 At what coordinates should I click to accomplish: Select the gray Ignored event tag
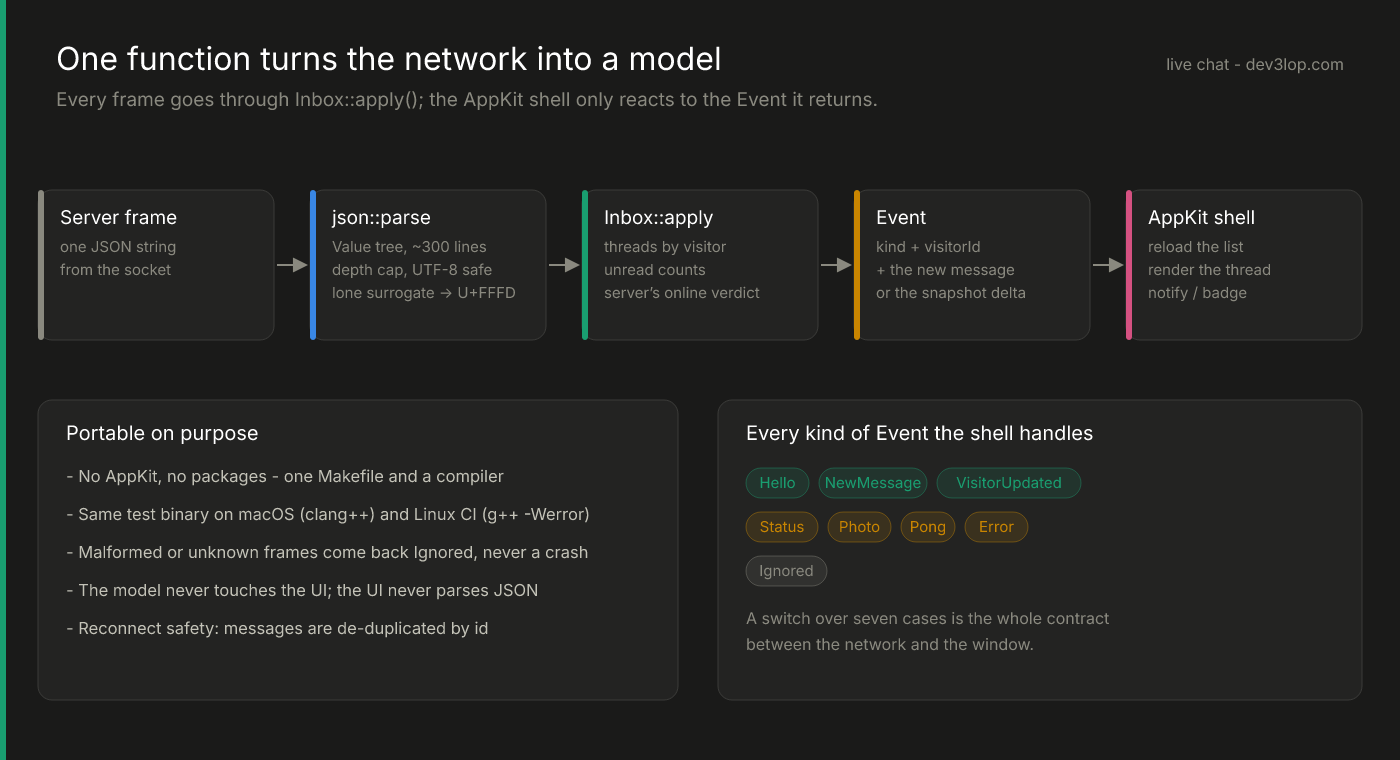[786, 571]
